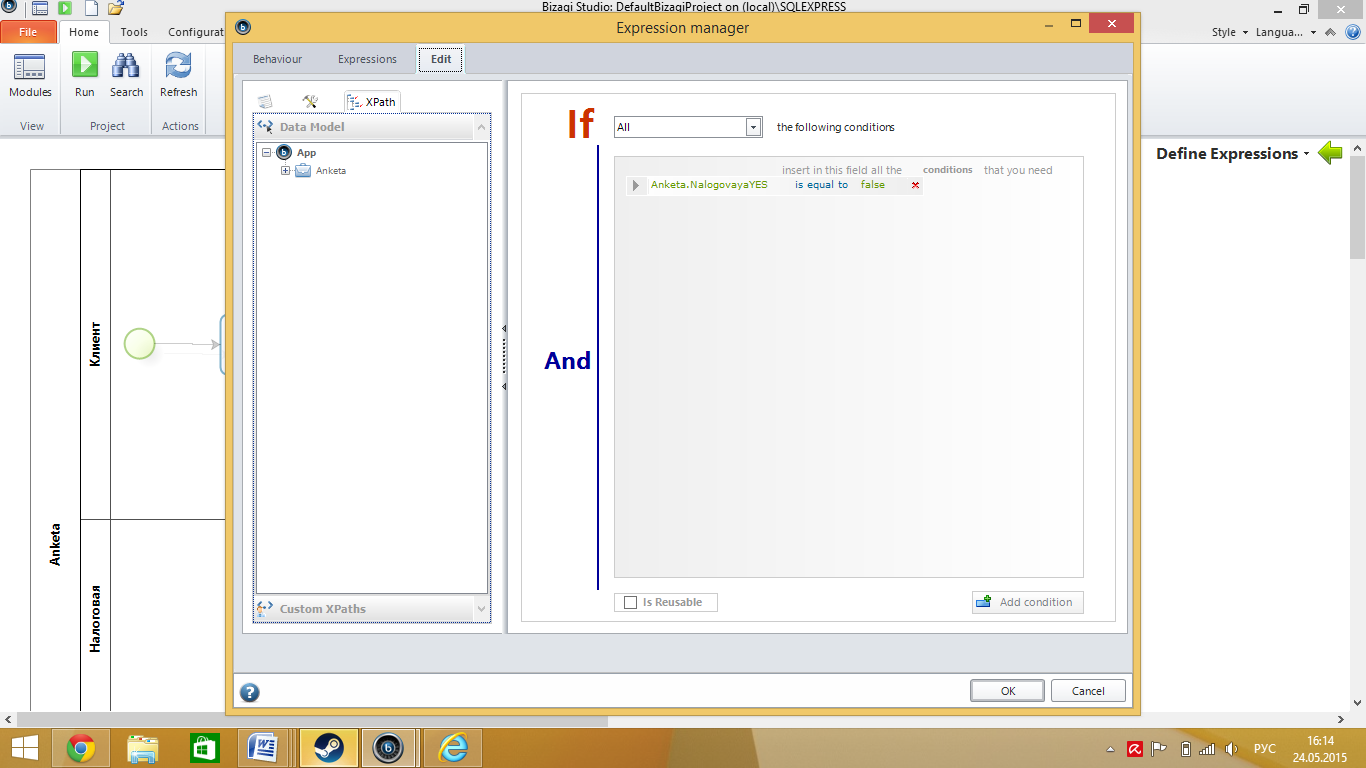Click the РУС language indicator
The width and height of the screenshot is (1366, 768).
coord(1265,749)
